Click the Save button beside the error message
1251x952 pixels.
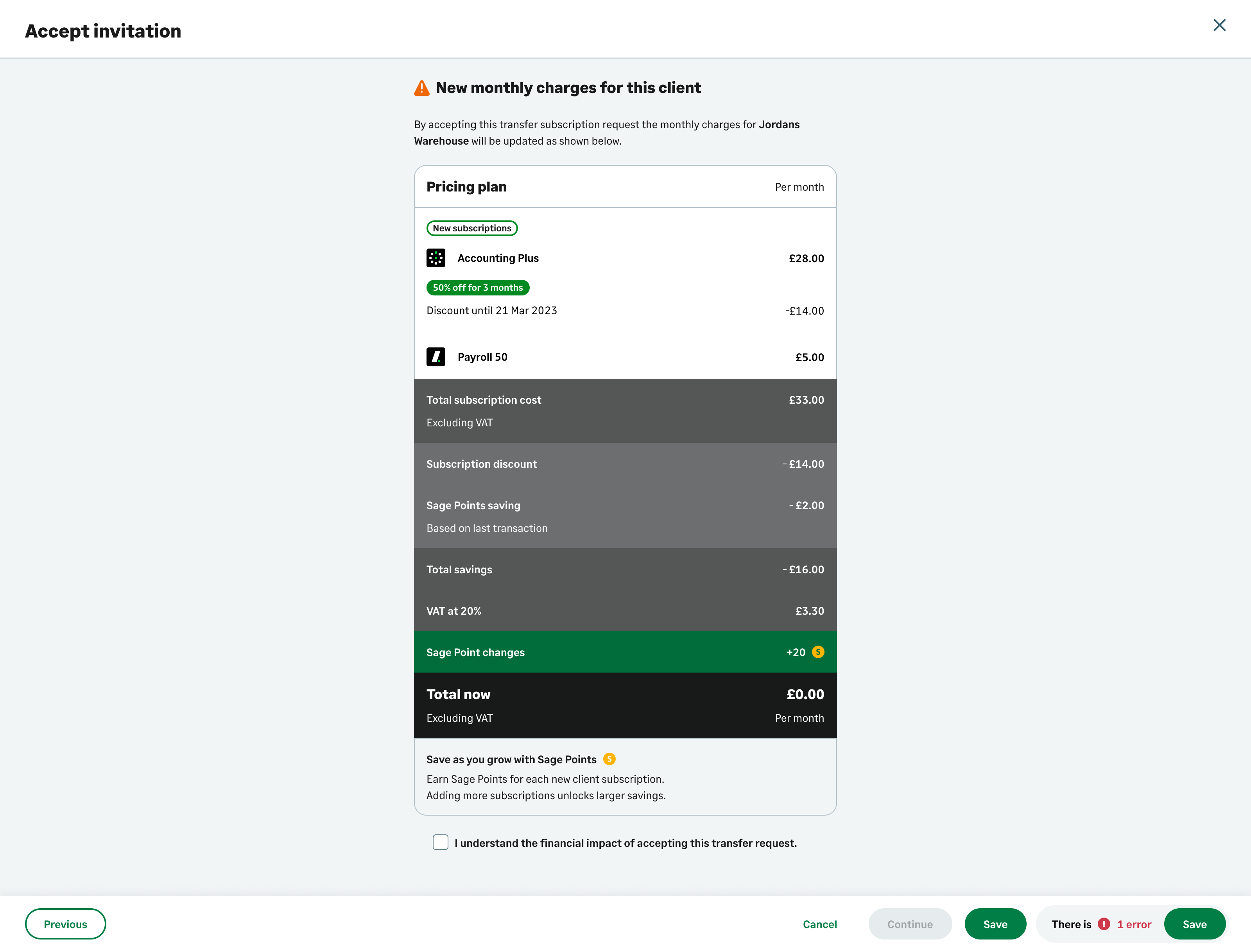pos(1194,924)
